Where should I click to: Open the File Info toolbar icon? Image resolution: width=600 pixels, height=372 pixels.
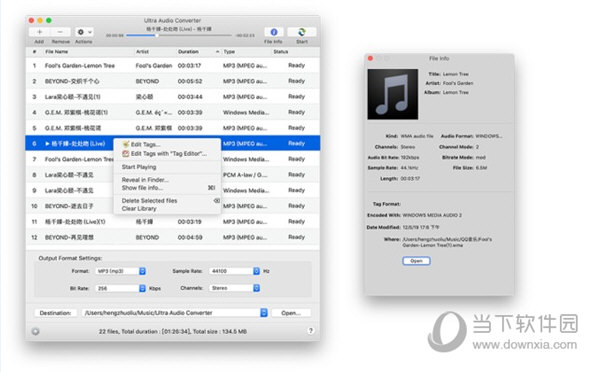pos(274,32)
